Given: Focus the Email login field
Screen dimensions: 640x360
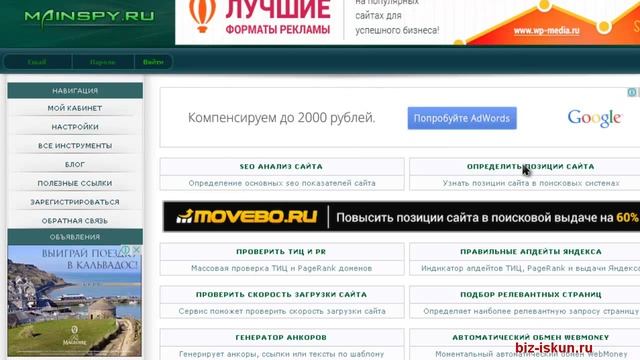Looking at the screenshot, I should (37, 62).
